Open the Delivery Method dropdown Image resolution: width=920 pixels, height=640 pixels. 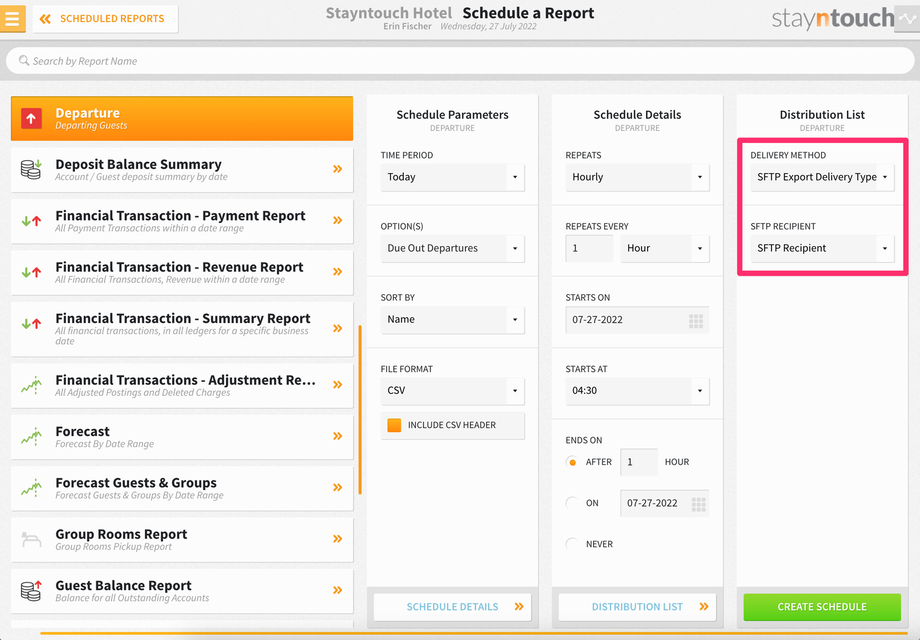[x=822, y=177]
